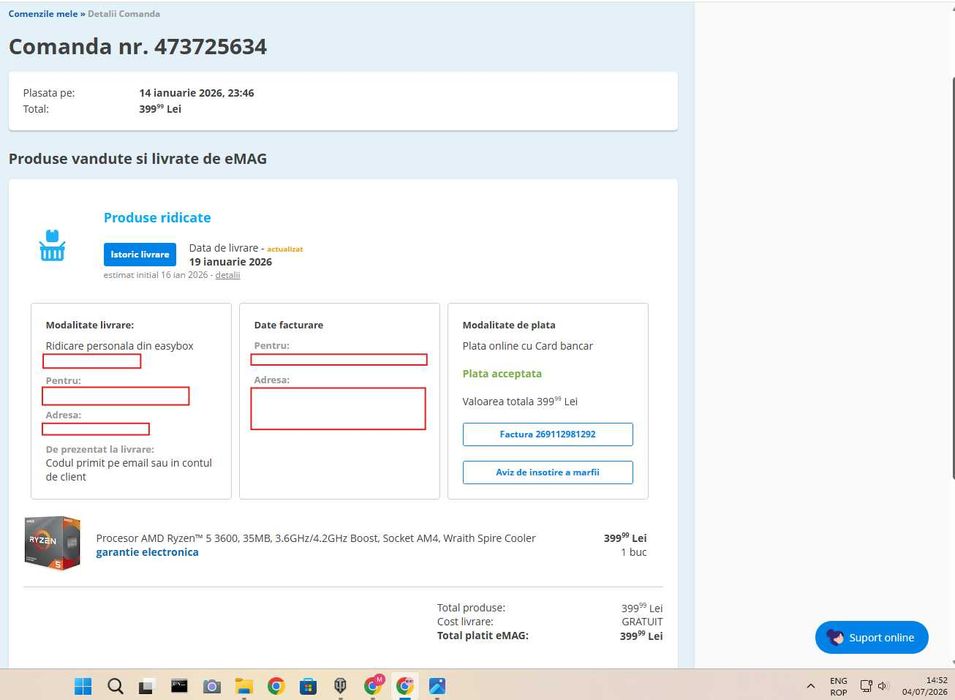Click the green Plata acceptata status
The height and width of the screenshot is (700, 955).
tap(502, 374)
